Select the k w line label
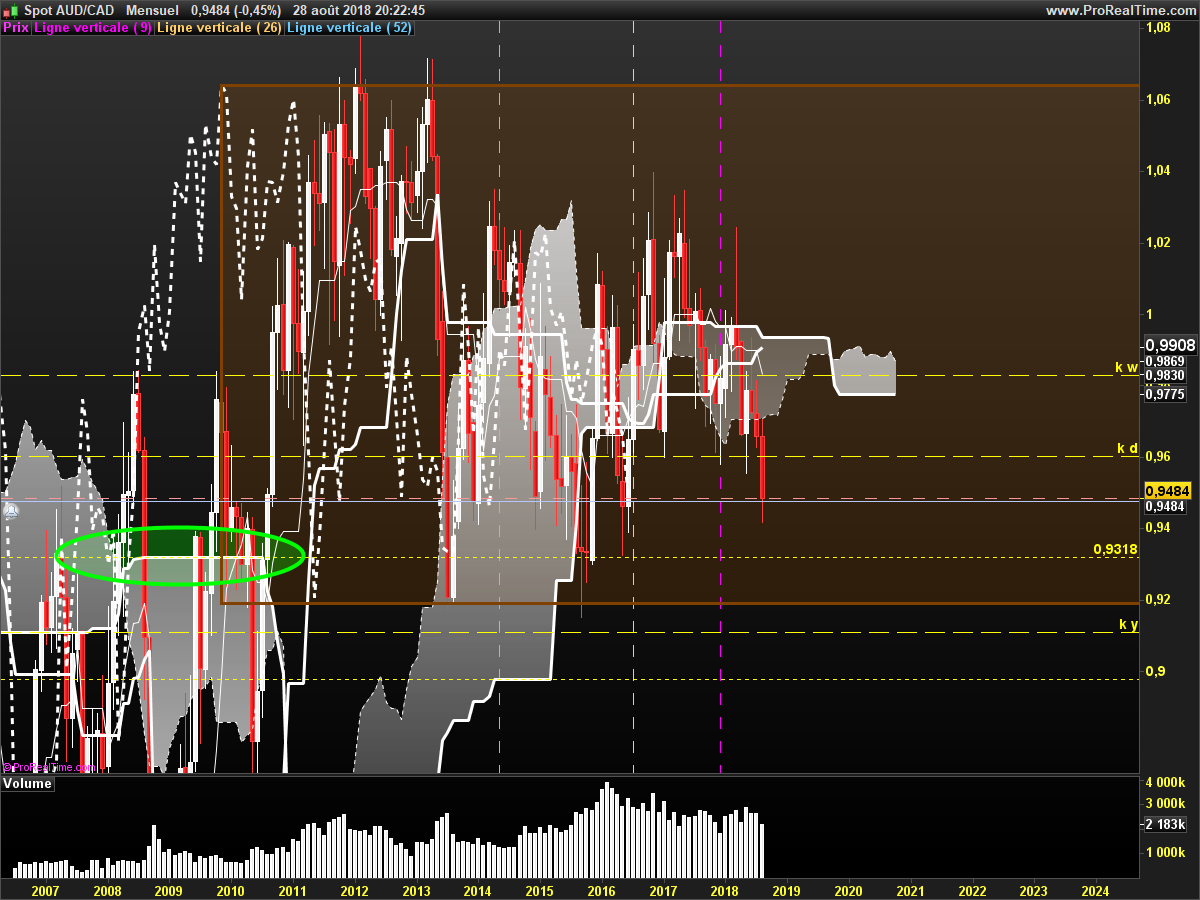The height and width of the screenshot is (900, 1200). pos(1127,367)
